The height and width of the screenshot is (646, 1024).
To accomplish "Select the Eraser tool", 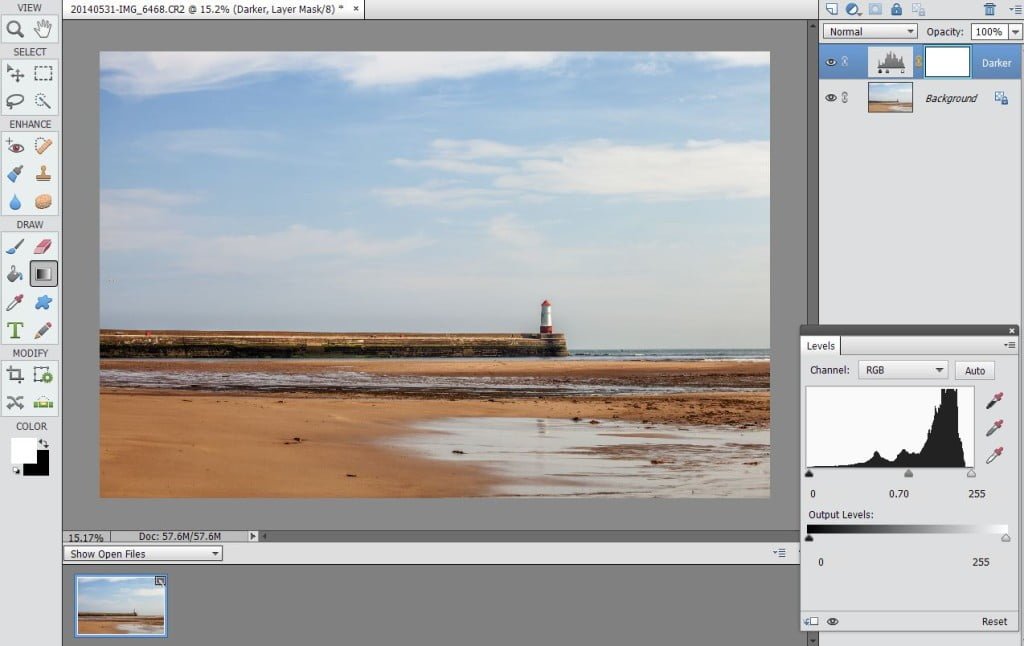I will click(43, 246).
